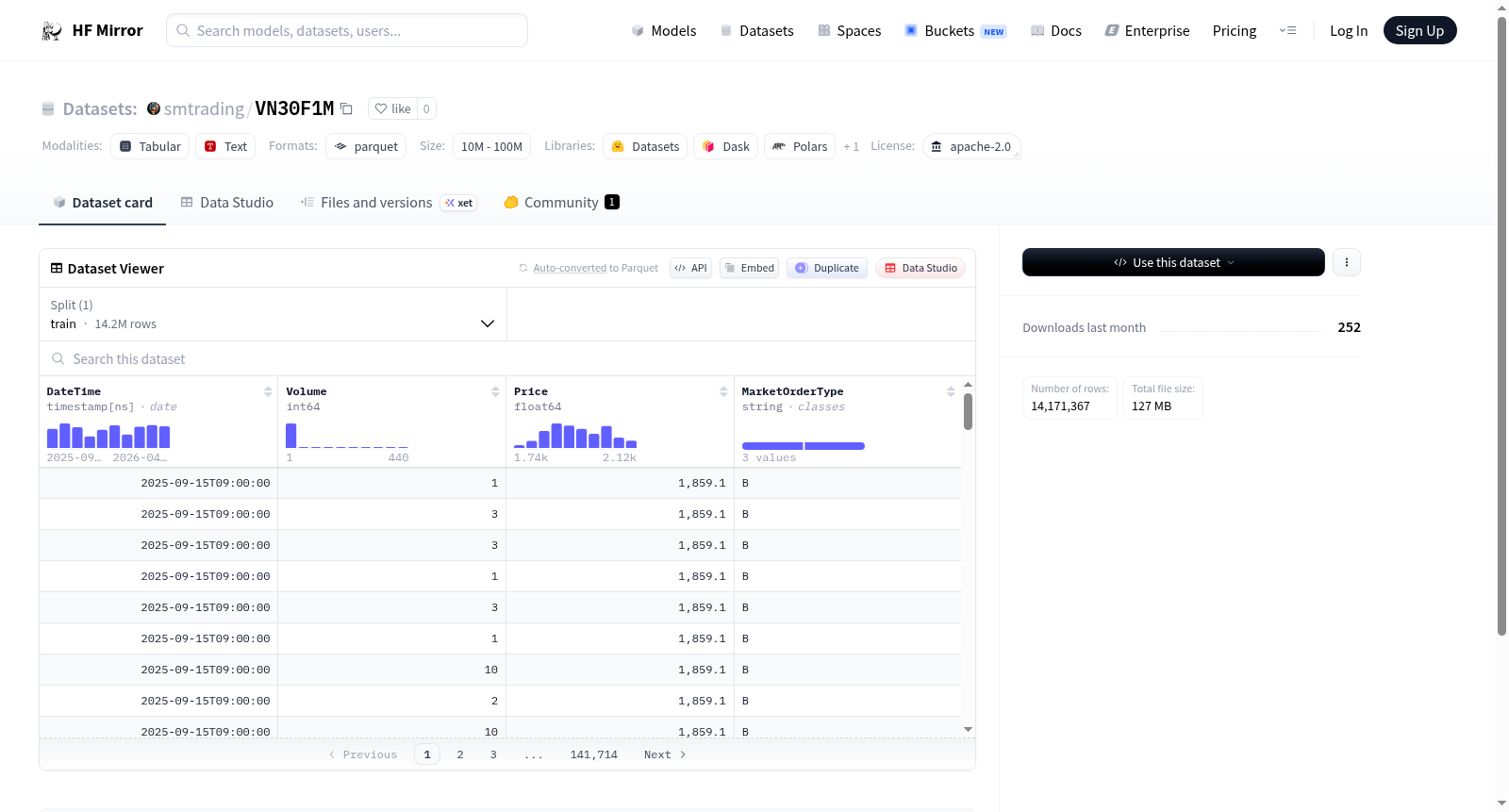Open Buckets in the navigation
This screenshot has width=1509, height=812.
[x=955, y=30]
